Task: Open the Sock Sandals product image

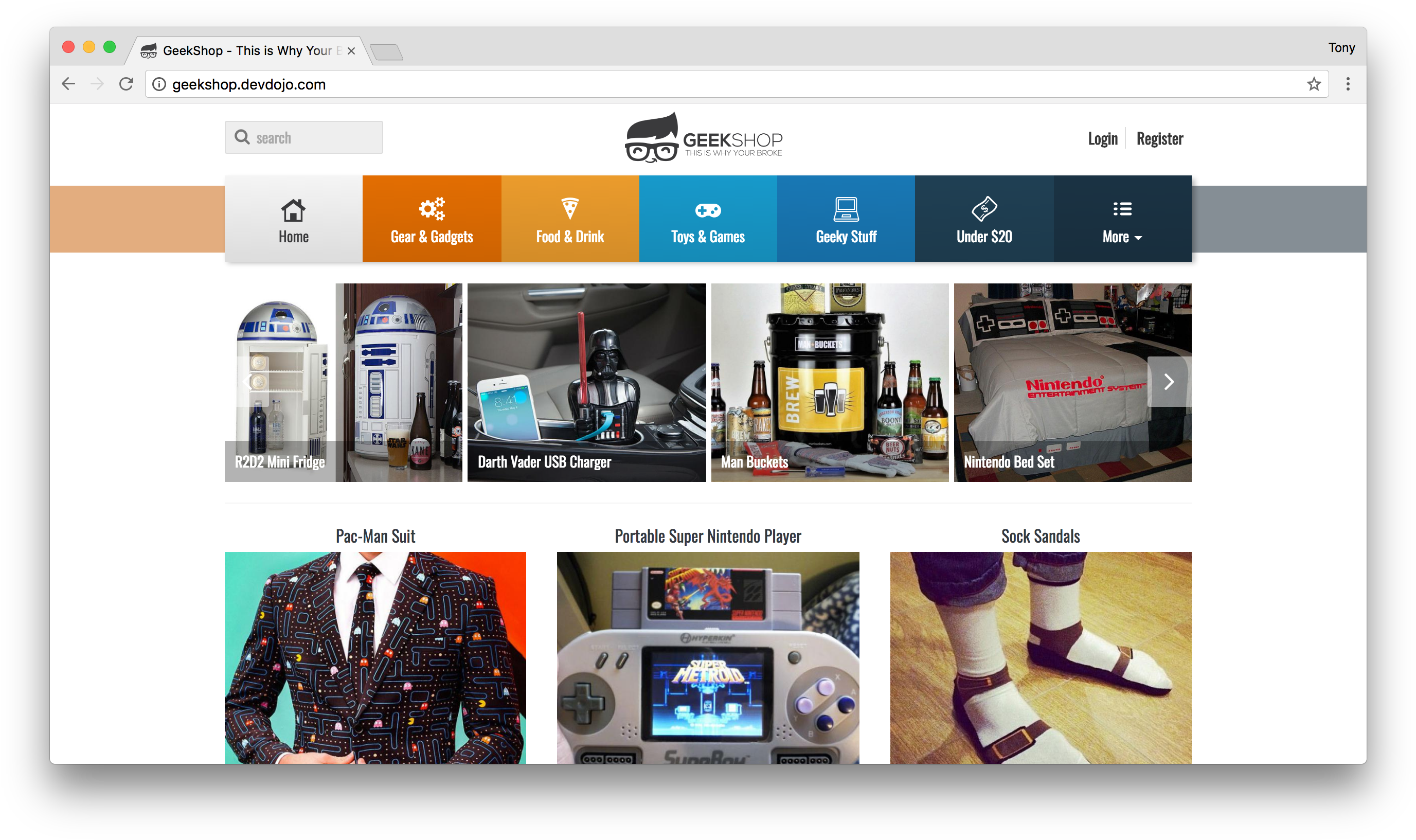Action: tap(1041, 658)
